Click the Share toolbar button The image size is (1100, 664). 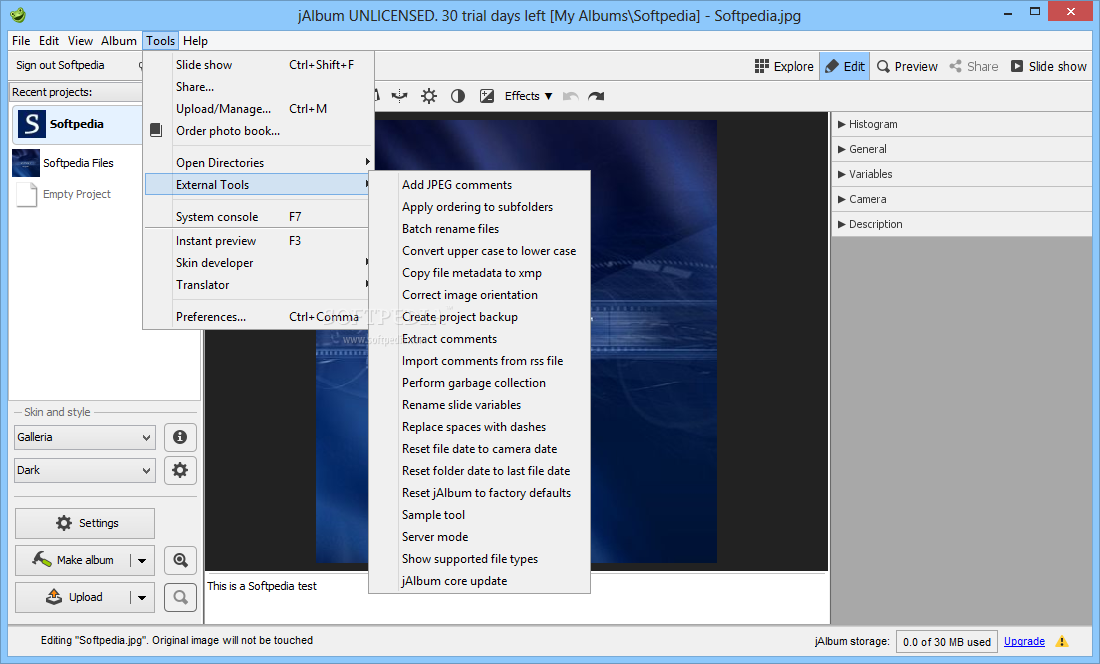coord(974,67)
